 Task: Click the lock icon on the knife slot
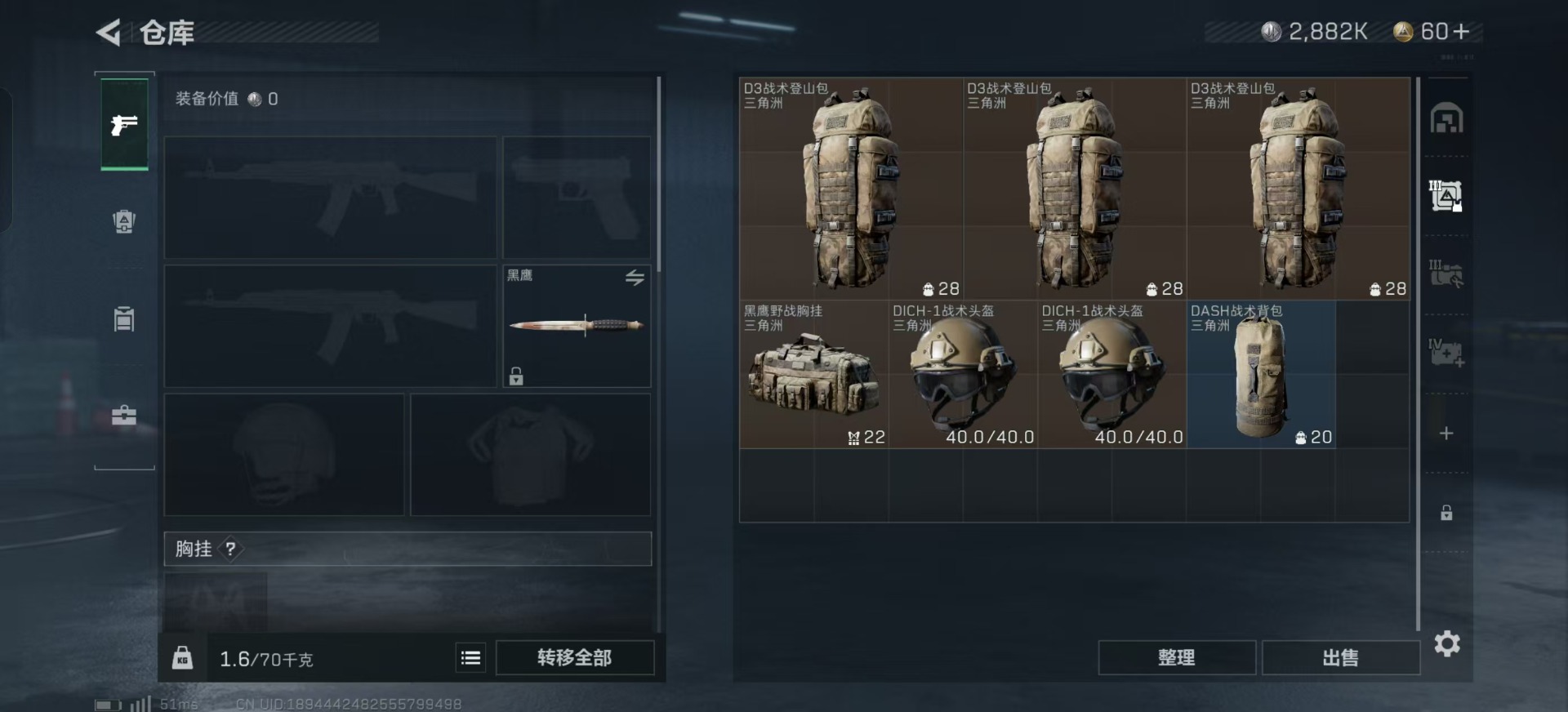tap(516, 376)
